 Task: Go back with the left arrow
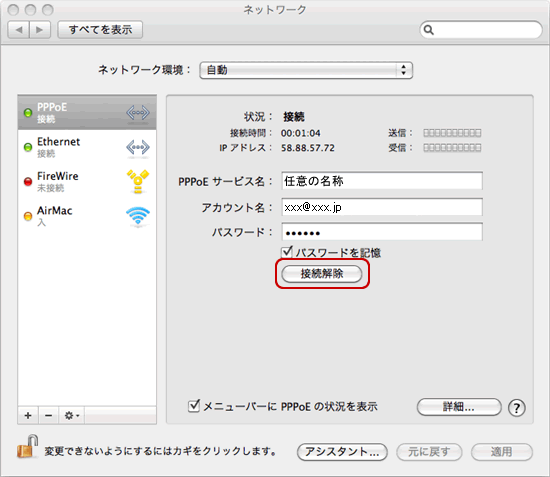pyautogui.click(x=19, y=30)
